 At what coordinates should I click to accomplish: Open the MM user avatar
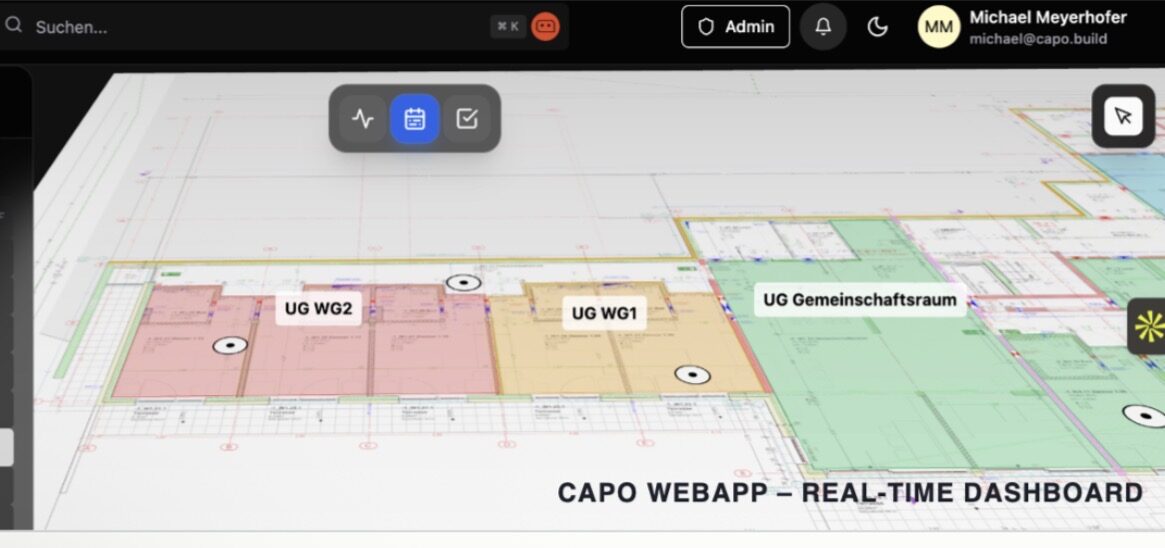[939, 27]
